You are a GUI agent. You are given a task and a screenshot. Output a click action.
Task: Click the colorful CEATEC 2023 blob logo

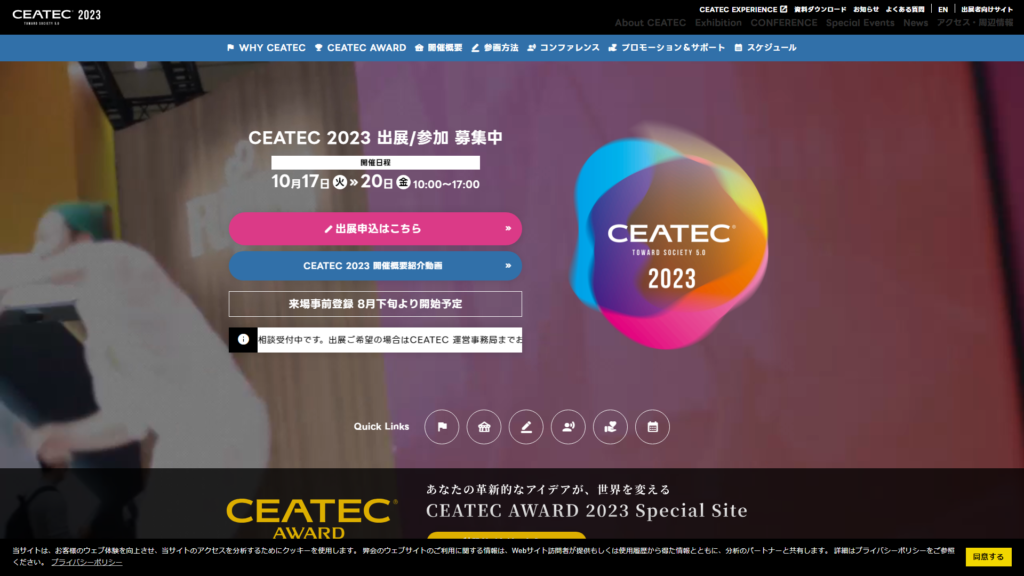670,238
